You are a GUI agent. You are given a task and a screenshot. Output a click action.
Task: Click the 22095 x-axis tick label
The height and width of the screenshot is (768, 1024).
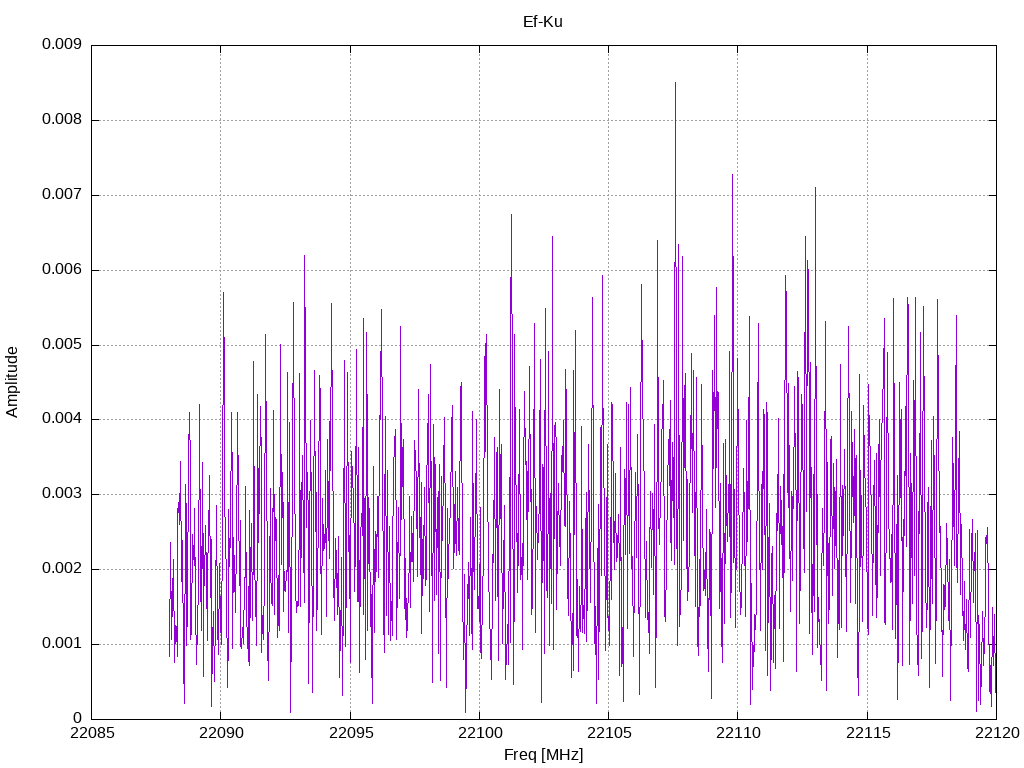[x=351, y=733]
